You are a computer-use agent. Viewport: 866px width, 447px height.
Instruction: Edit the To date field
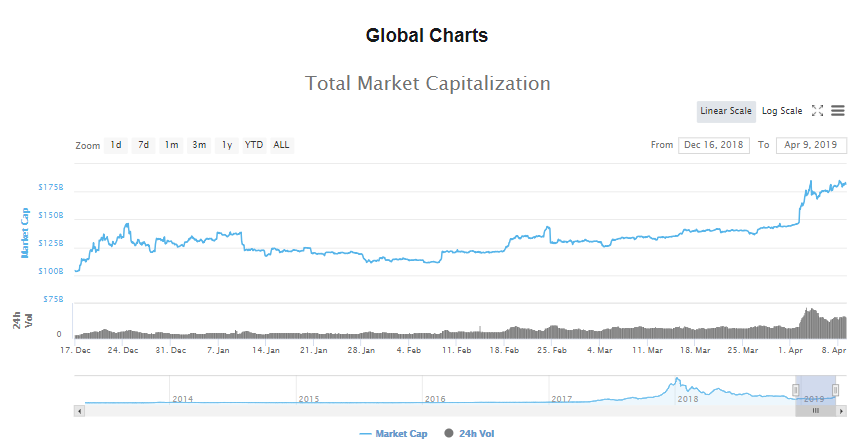(811, 145)
